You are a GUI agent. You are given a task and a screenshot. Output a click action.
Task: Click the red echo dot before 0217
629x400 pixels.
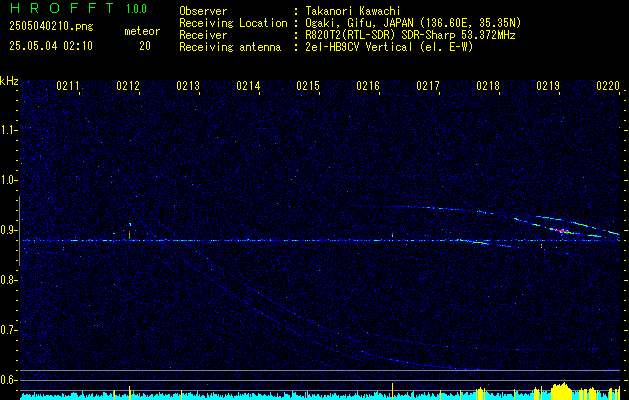(x=392, y=235)
